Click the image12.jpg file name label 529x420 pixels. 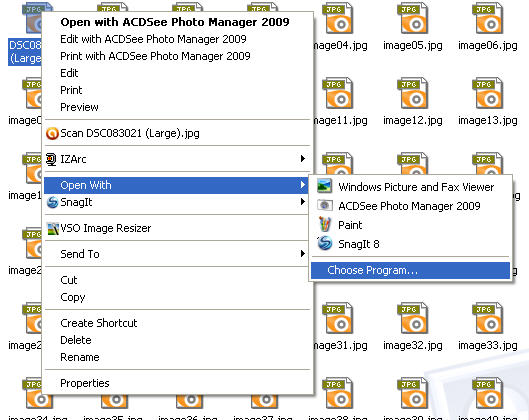coord(413,120)
